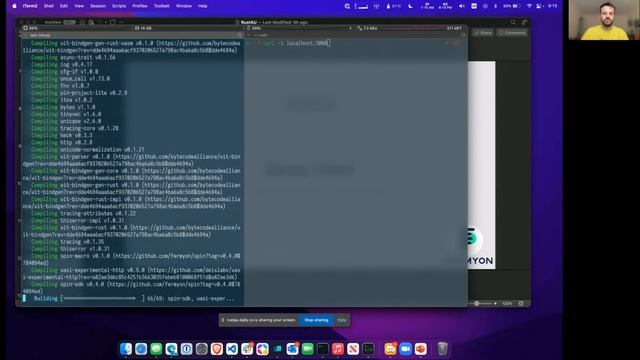The image size is (640, 360).
Task: Open Finder from the Dock
Action: coord(126,349)
